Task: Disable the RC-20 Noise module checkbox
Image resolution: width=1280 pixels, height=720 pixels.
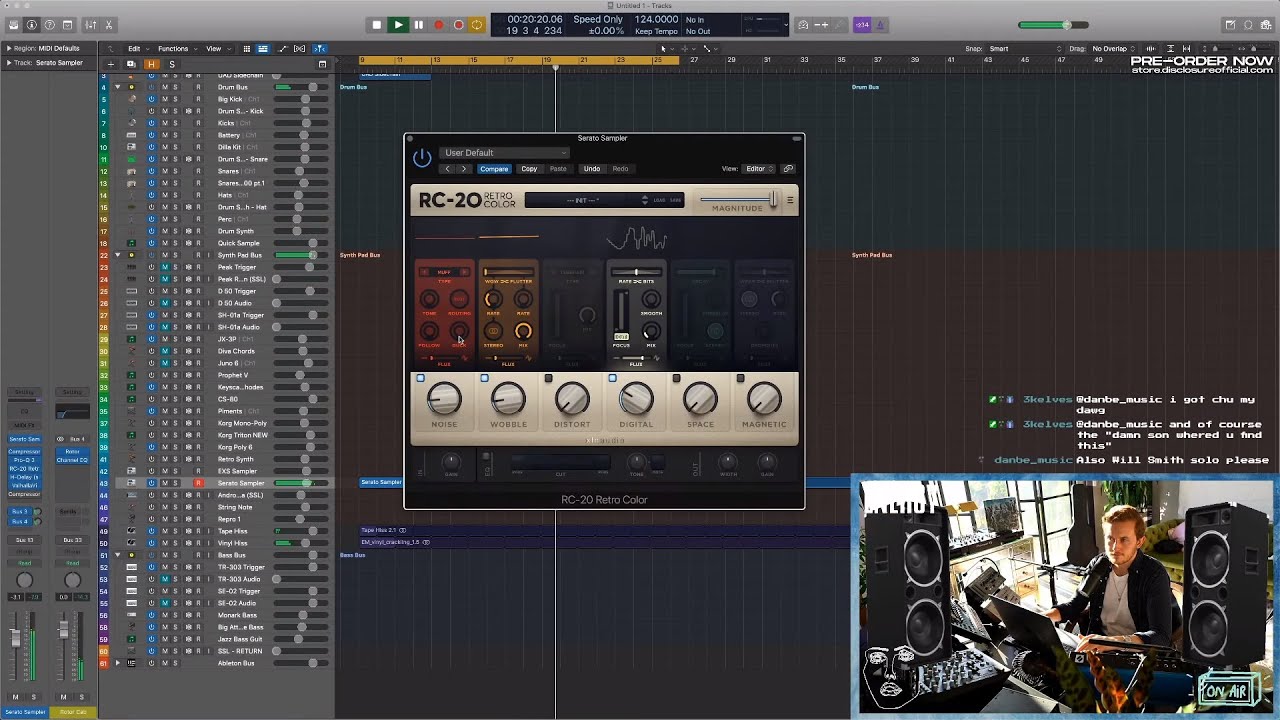Action: click(x=420, y=378)
